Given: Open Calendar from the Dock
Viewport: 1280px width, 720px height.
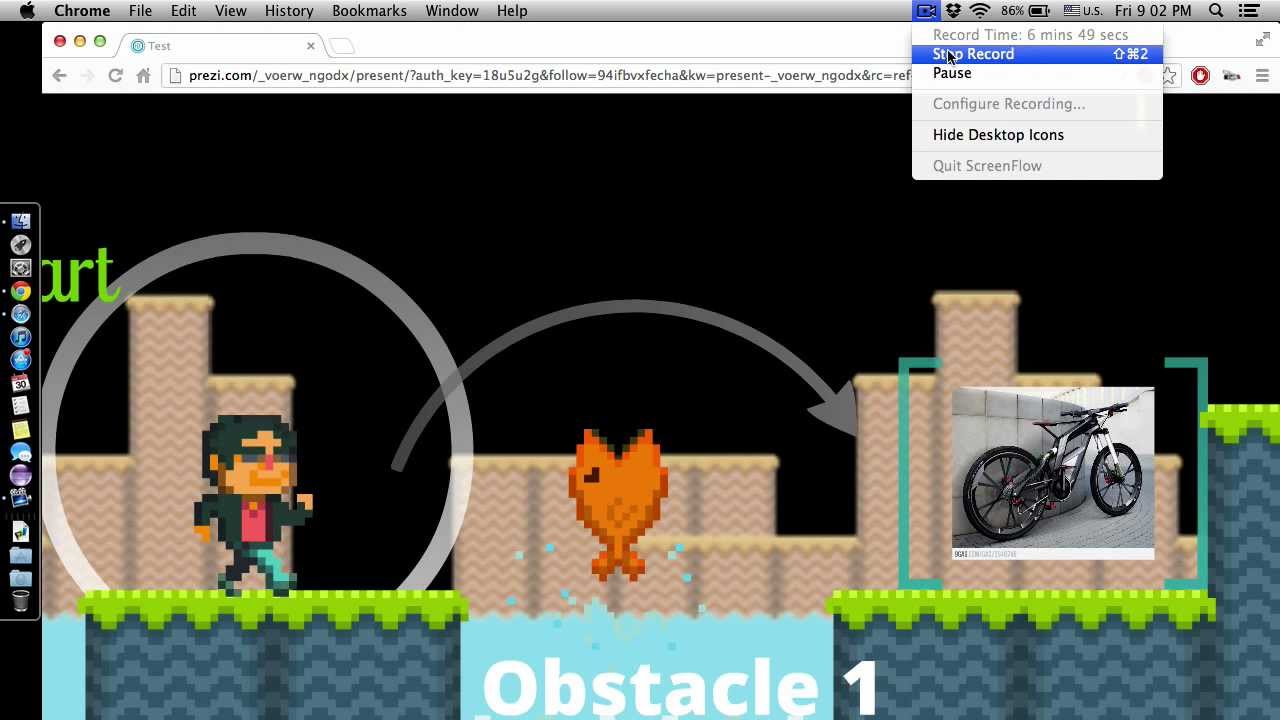Looking at the screenshot, I should [20, 384].
